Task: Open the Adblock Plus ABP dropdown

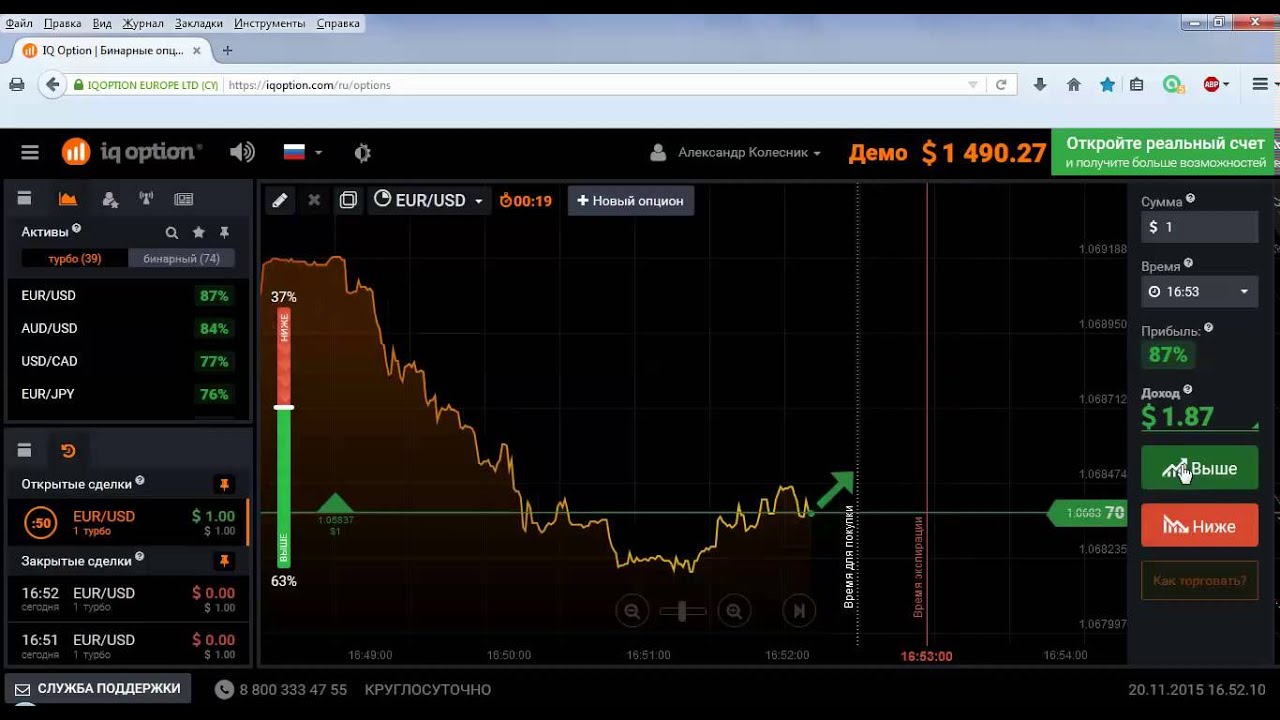Action: click(x=1216, y=85)
